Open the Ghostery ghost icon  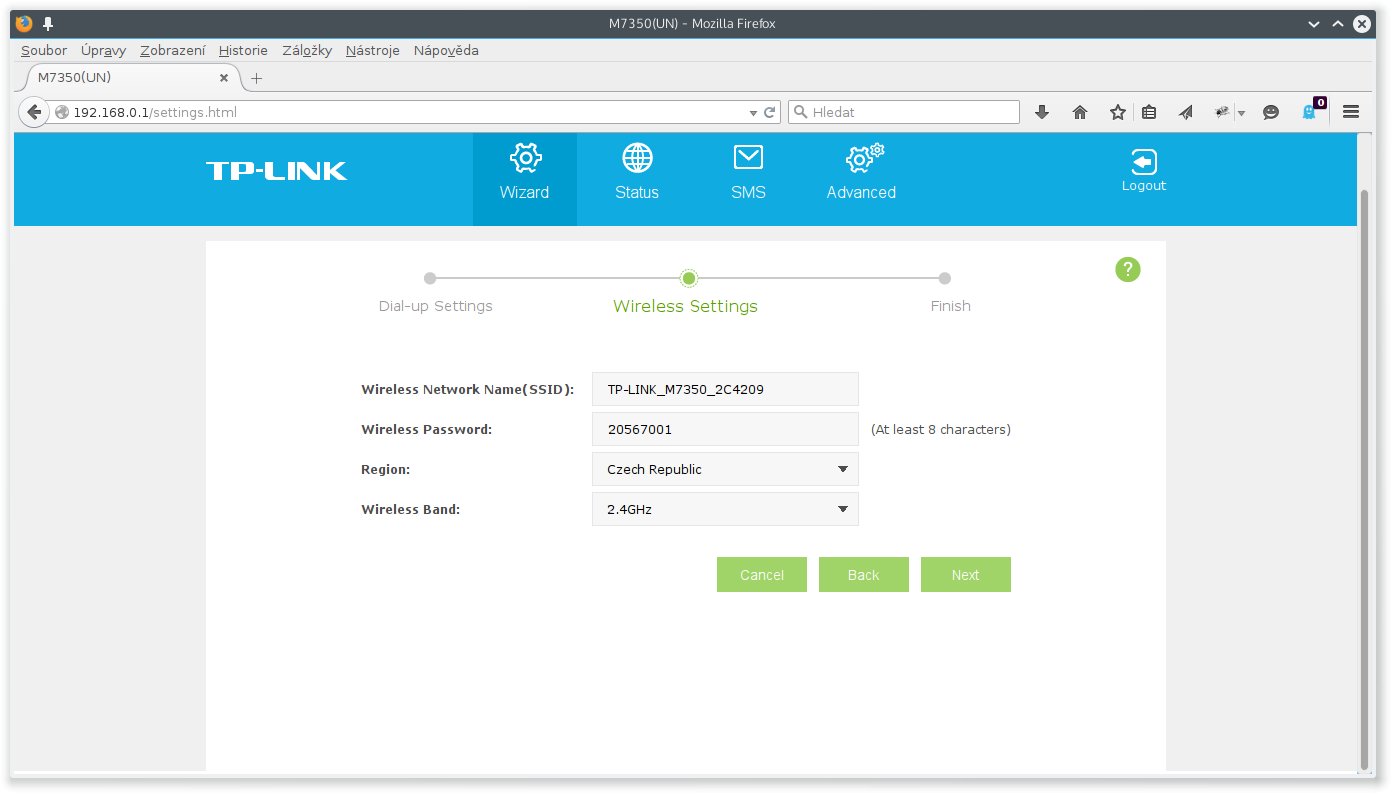pyautogui.click(x=1310, y=112)
